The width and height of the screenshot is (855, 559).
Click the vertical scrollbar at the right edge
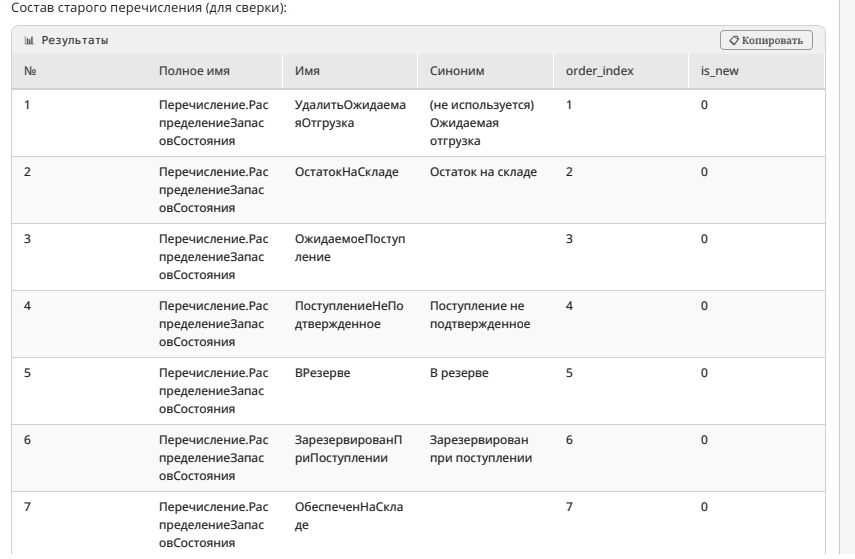[x=847, y=279]
